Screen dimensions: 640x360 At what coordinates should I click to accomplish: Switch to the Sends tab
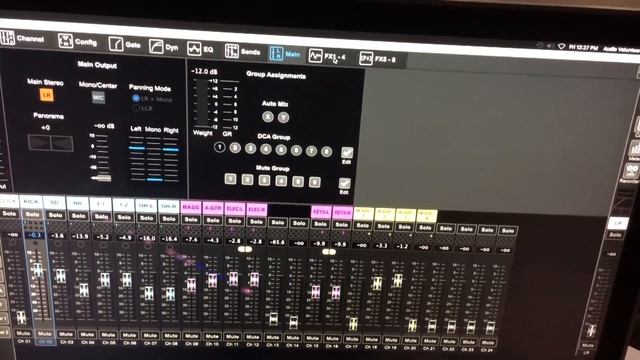click(242, 51)
